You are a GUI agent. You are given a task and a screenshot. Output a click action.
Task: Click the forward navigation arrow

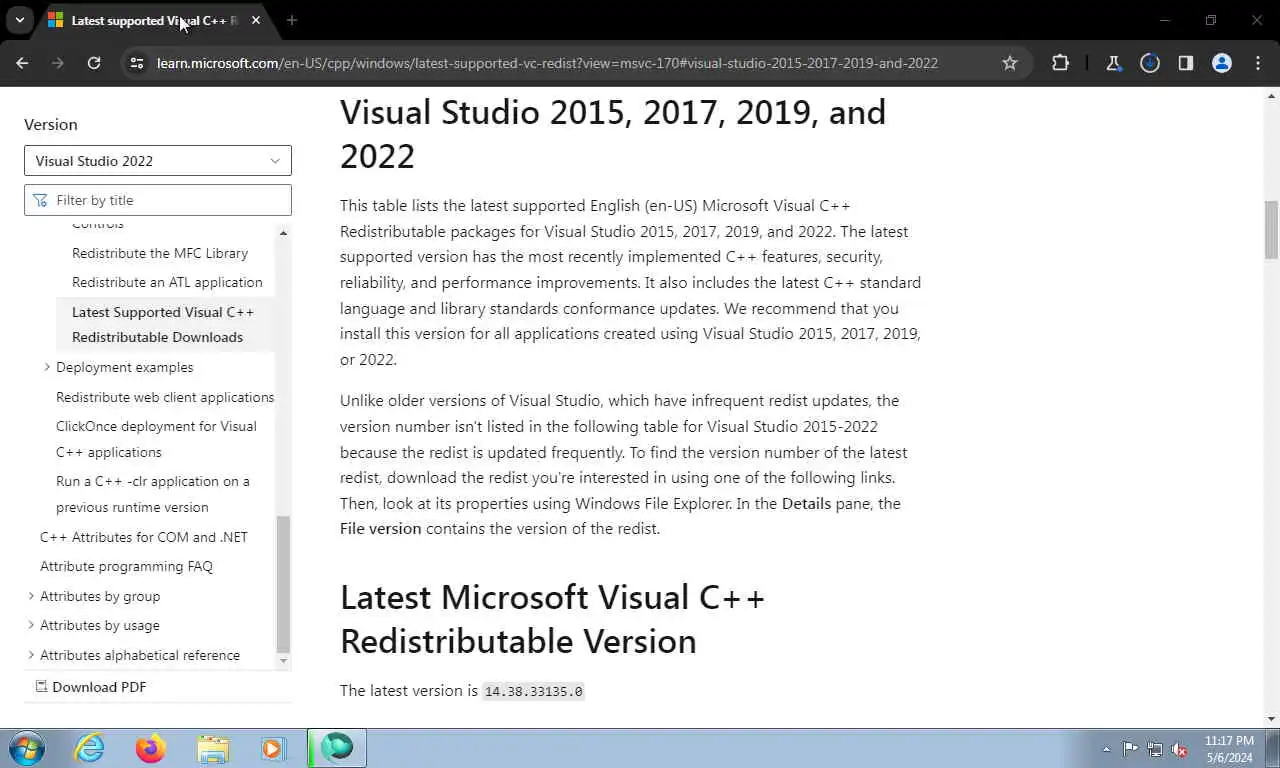(x=57, y=63)
